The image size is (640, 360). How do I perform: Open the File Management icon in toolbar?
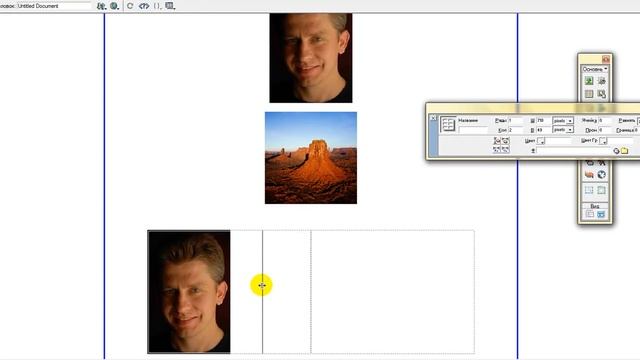coord(101,6)
